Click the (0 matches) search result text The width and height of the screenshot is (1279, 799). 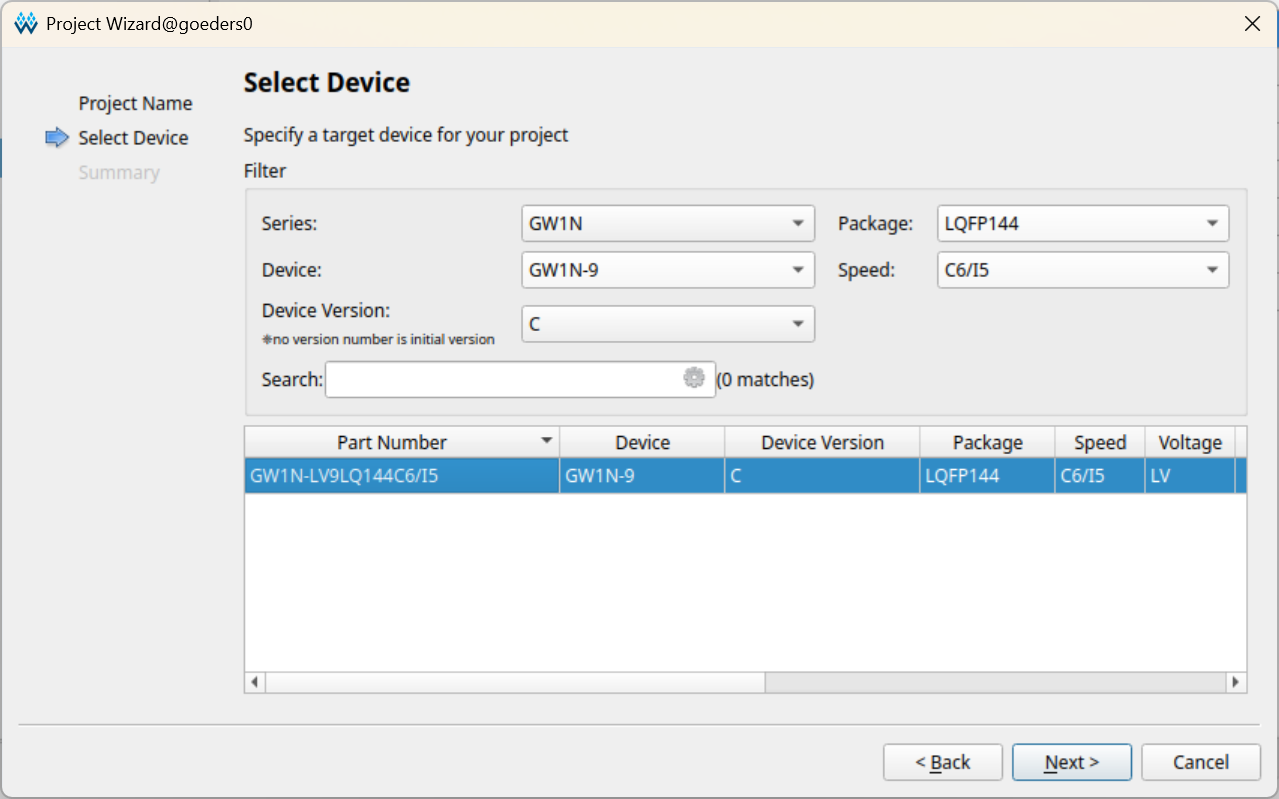(765, 379)
